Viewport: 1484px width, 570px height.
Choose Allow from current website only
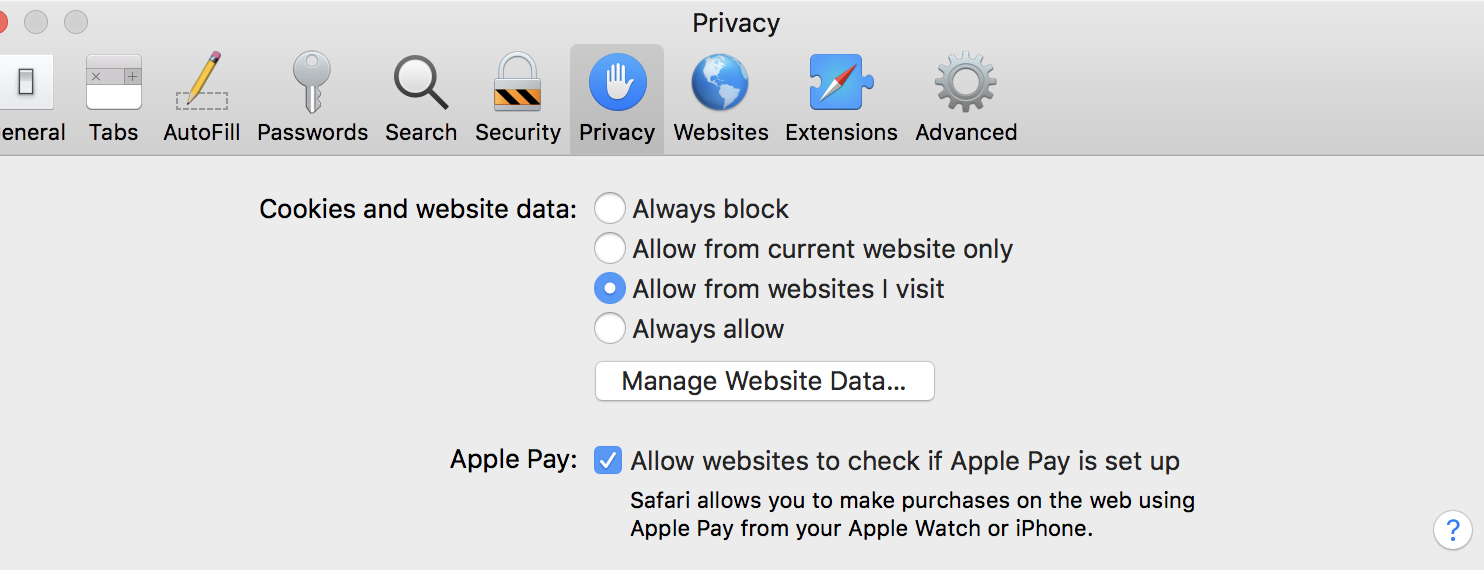pyautogui.click(x=609, y=249)
